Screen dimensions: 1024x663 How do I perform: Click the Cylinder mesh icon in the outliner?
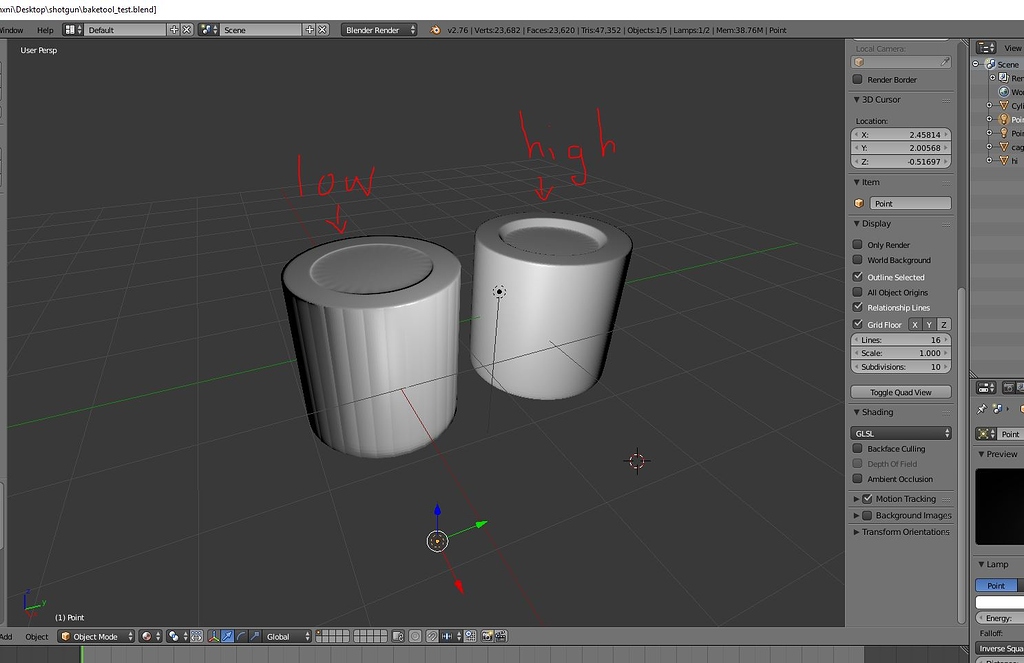[x=1004, y=105]
